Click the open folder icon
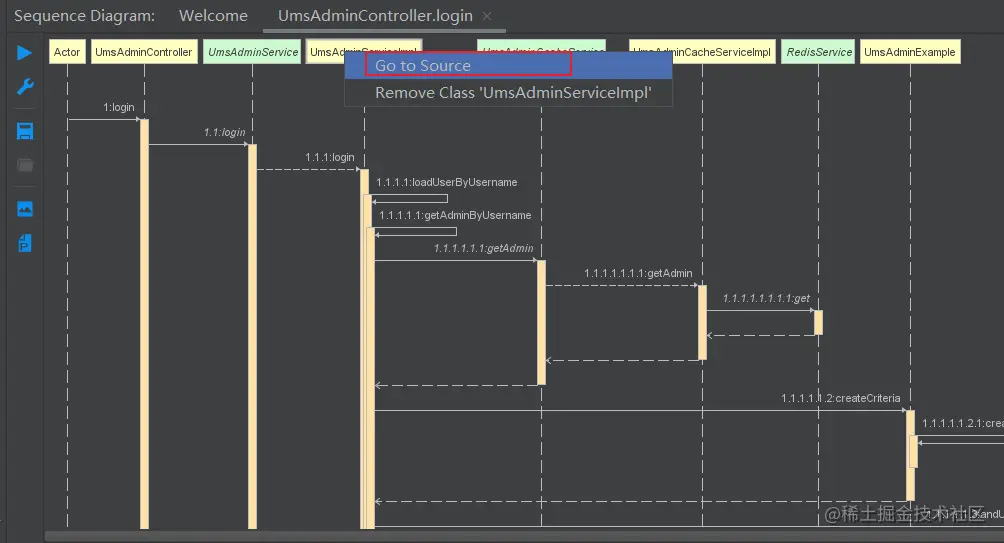 pyautogui.click(x=25, y=165)
